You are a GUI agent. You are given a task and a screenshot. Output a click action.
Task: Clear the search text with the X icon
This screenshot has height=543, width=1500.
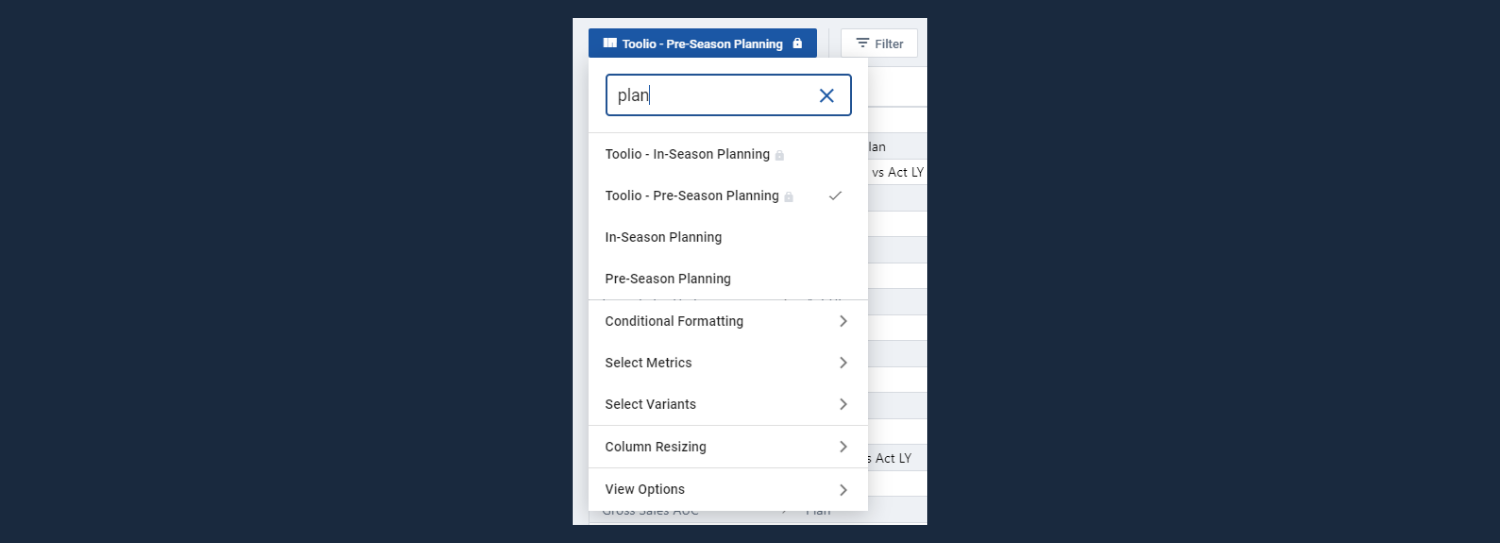coord(826,96)
